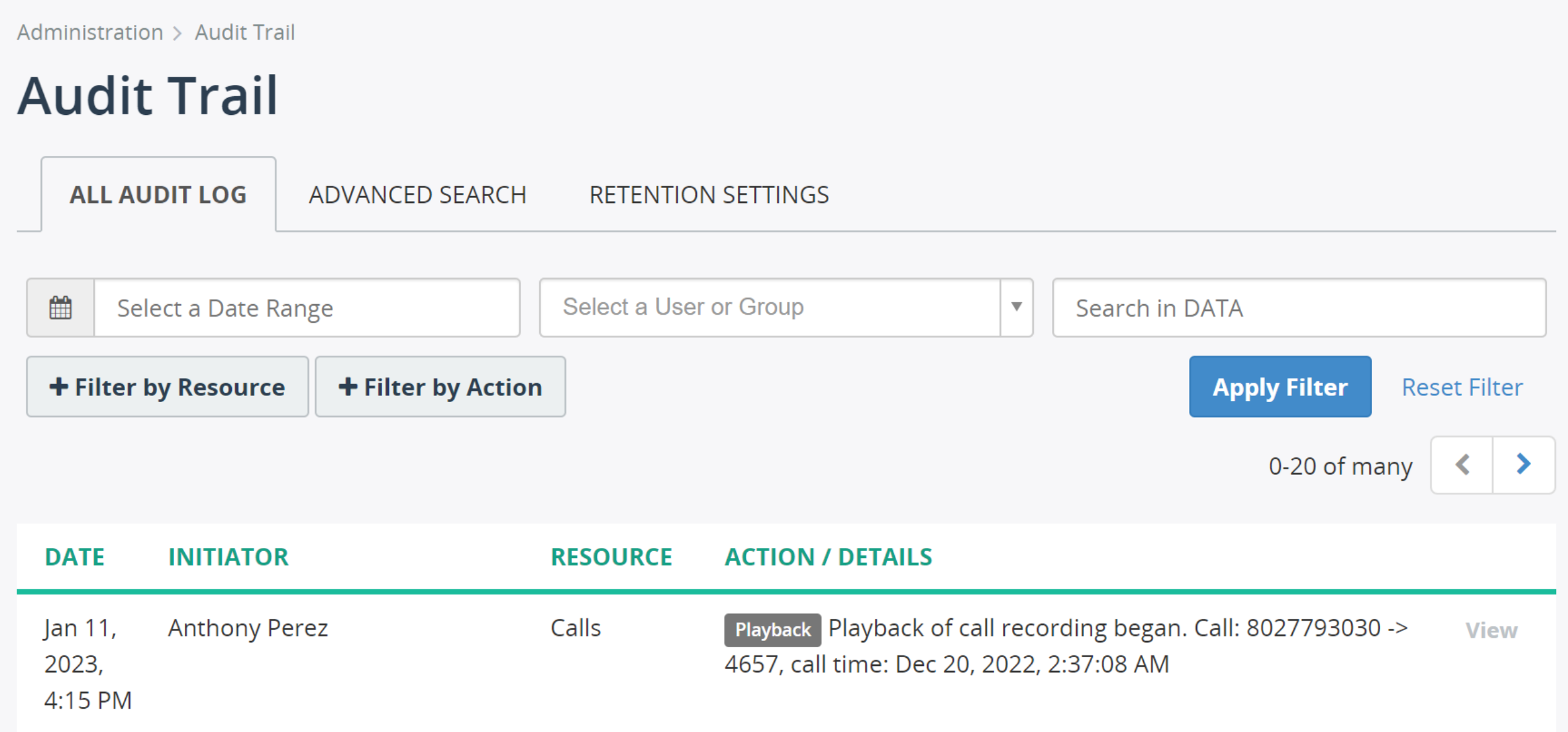The height and width of the screenshot is (732, 1568).
Task: Focus the Select a Date Range field
Action: click(307, 308)
